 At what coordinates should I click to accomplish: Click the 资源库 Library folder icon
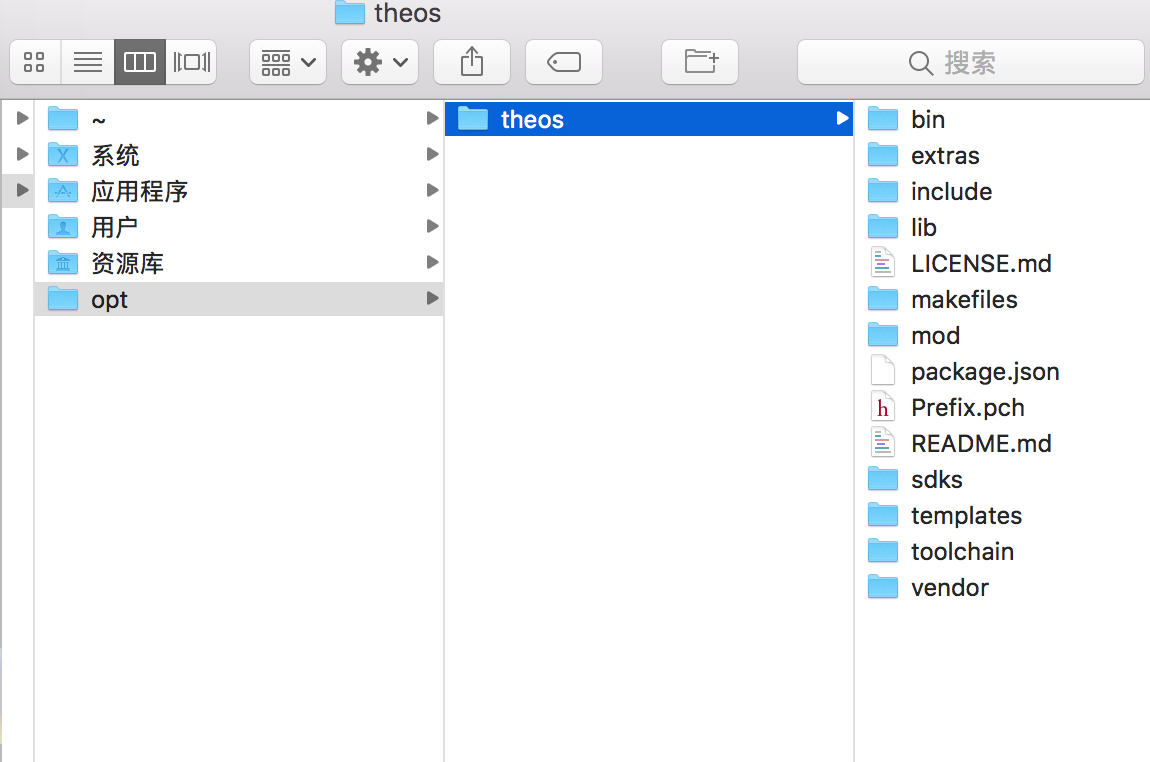(x=63, y=263)
